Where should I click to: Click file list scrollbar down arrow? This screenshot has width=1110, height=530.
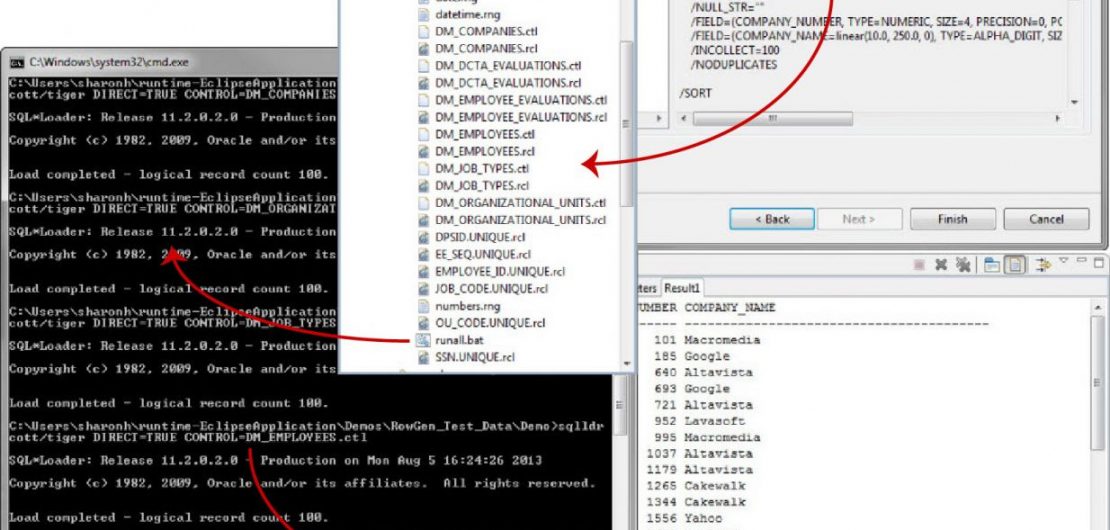tap(626, 364)
